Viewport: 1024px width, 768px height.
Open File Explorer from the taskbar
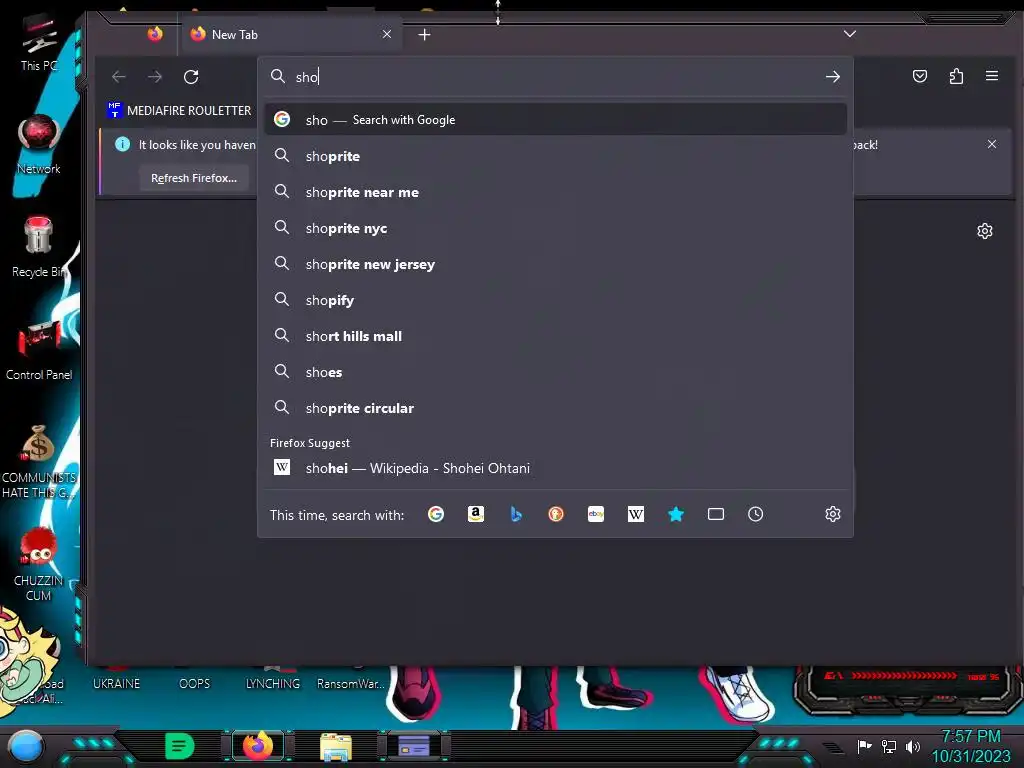pos(336,746)
